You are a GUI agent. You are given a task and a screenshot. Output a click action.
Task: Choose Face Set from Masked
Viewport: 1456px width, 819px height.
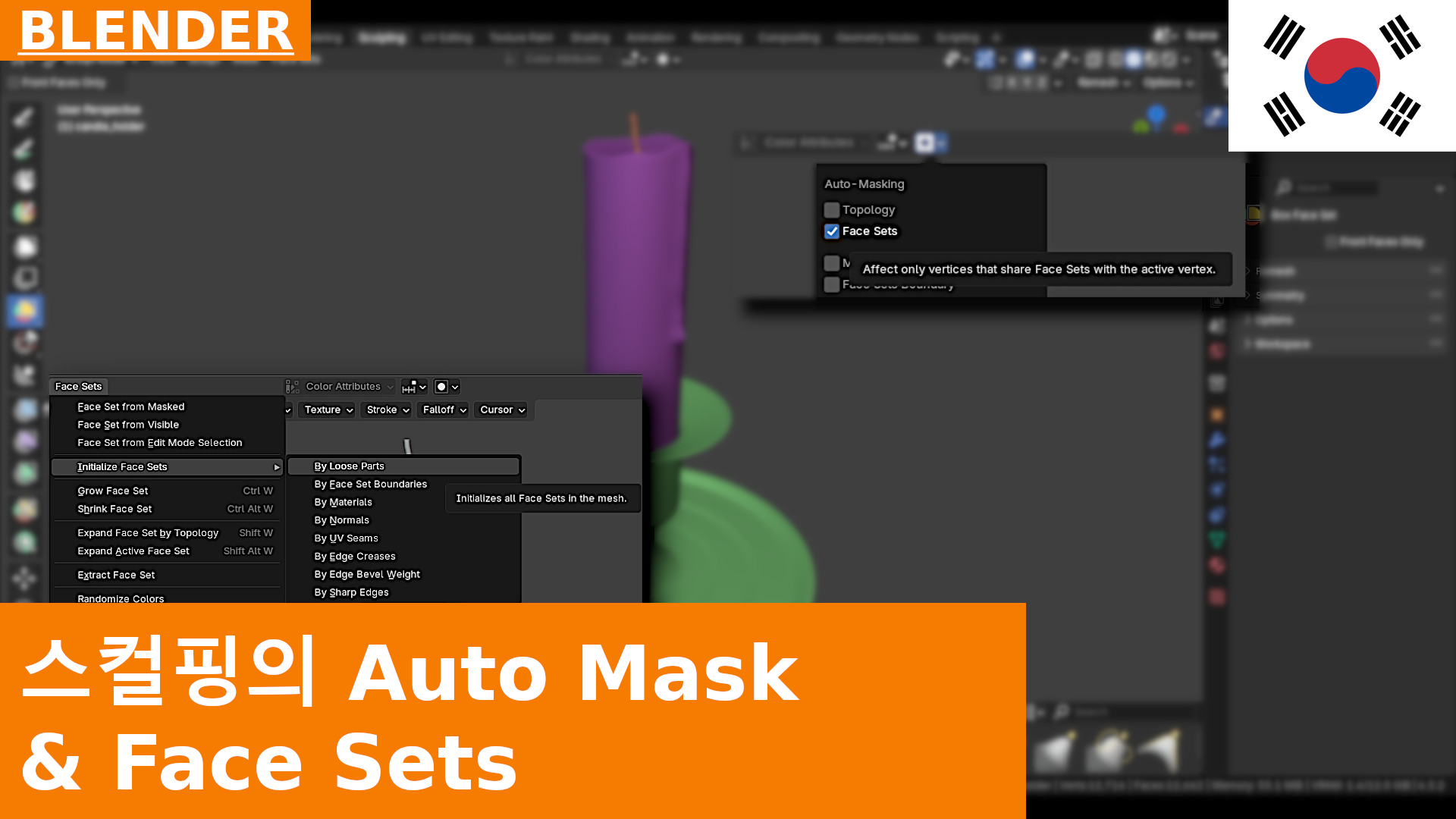click(167, 407)
